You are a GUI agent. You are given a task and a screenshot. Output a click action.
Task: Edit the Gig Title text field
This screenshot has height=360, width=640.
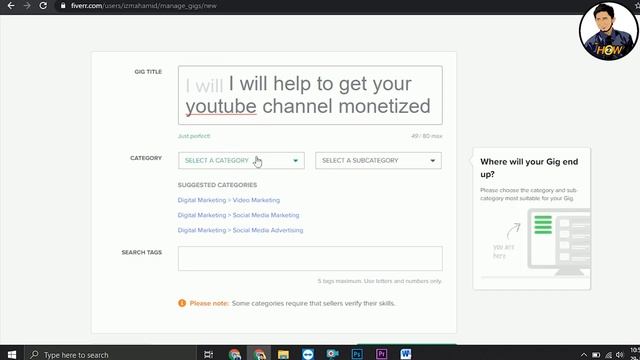(310, 95)
